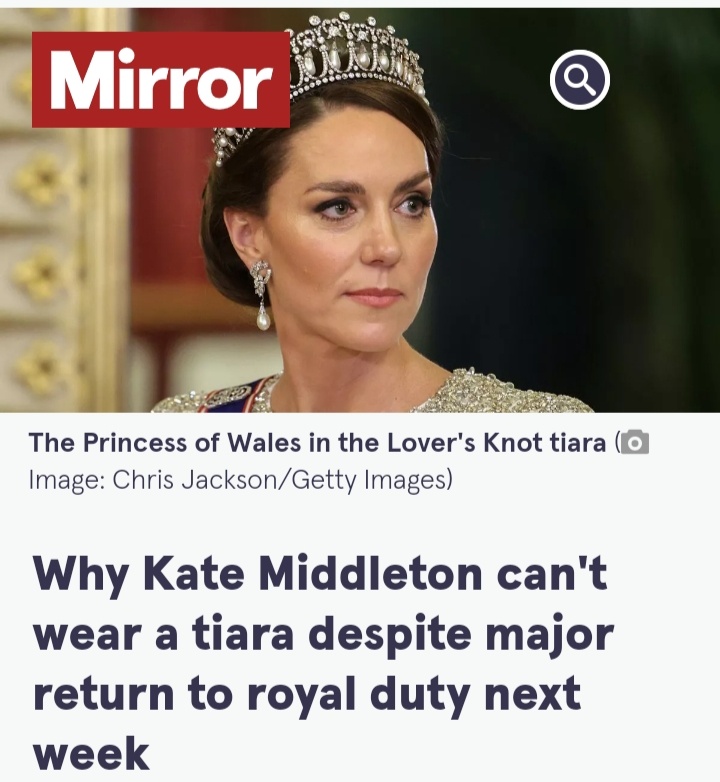Viewport: 720px width, 782px height.
Task: Click the 'Image:' credit label
Action: pos(67,481)
